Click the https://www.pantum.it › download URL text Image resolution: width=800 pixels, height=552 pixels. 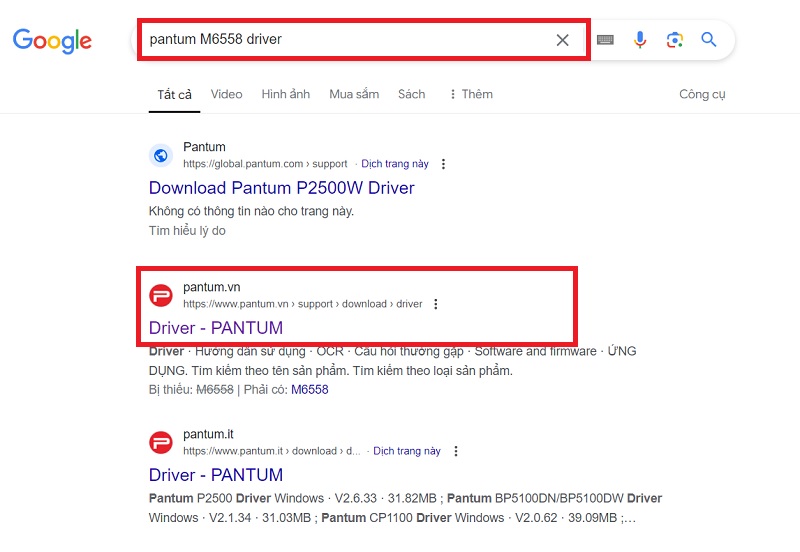[272, 451]
